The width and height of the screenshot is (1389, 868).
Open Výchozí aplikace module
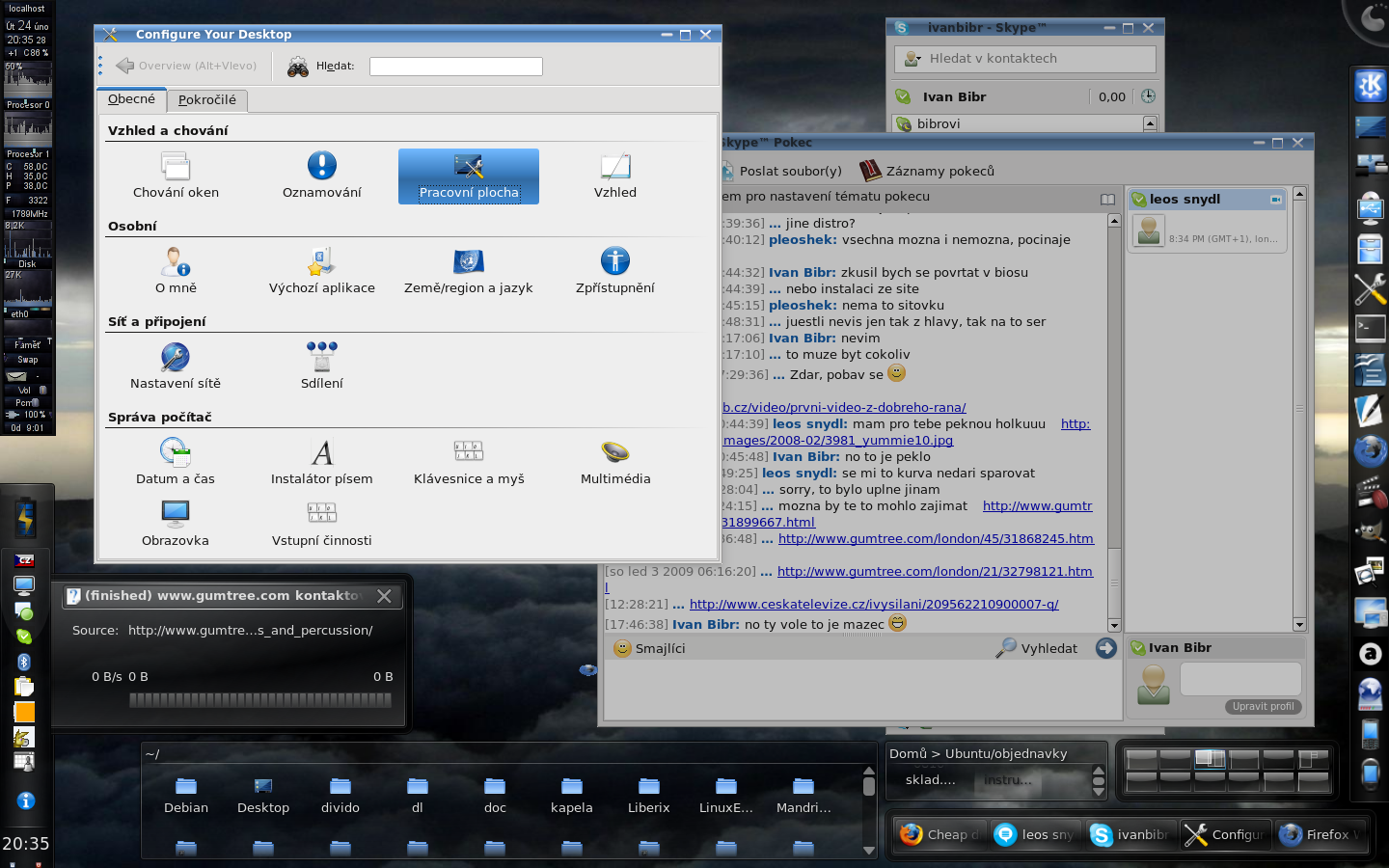click(x=322, y=271)
